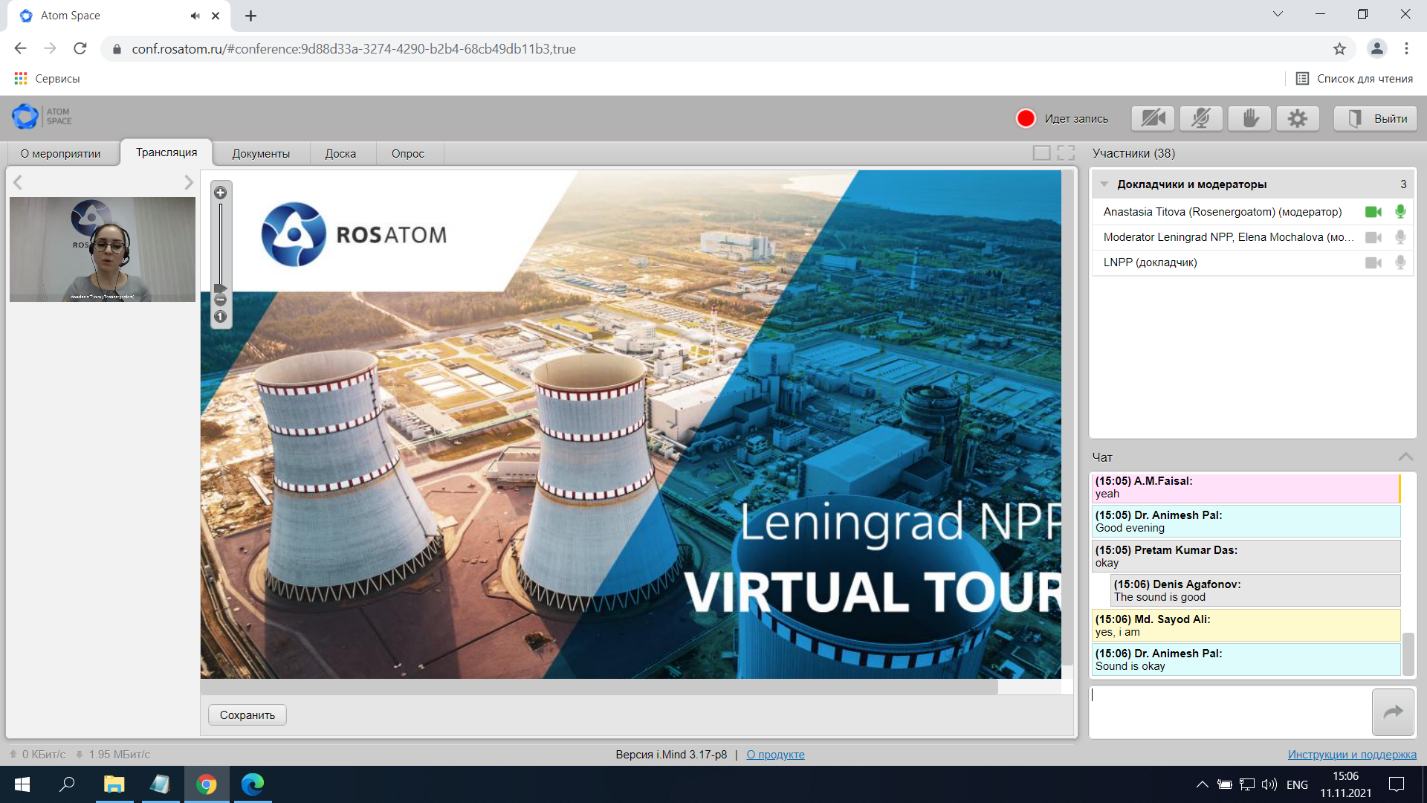This screenshot has width=1427, height=803.
Task: Click the Выйти exit button
Action: click(1375, 118)
